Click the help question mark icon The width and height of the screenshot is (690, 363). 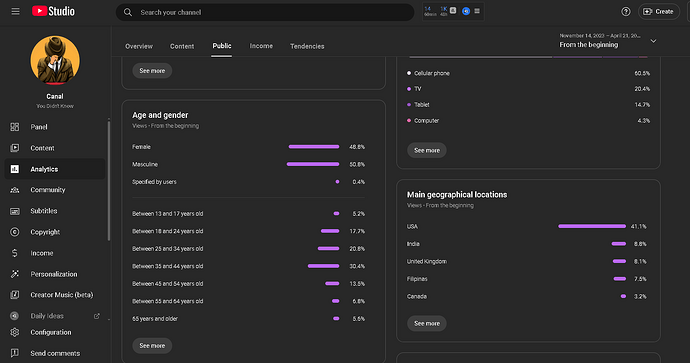pos(625,12)
